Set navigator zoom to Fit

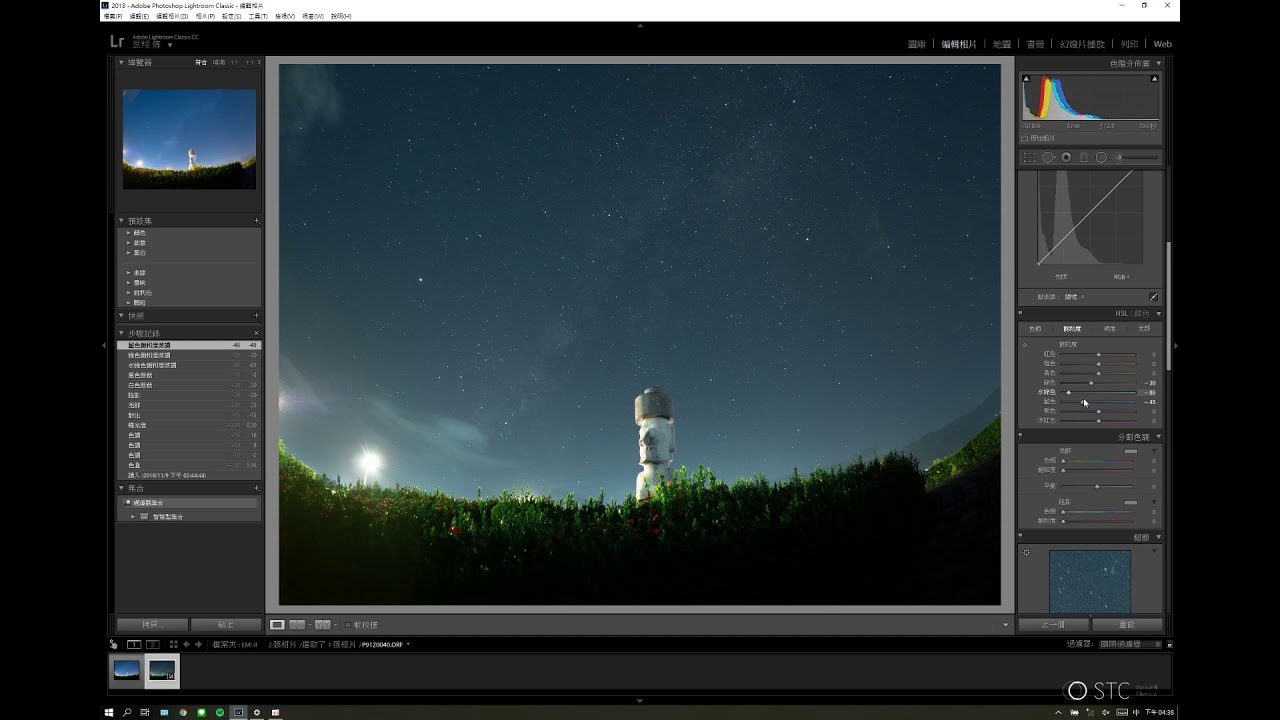(x=201, y=62)
